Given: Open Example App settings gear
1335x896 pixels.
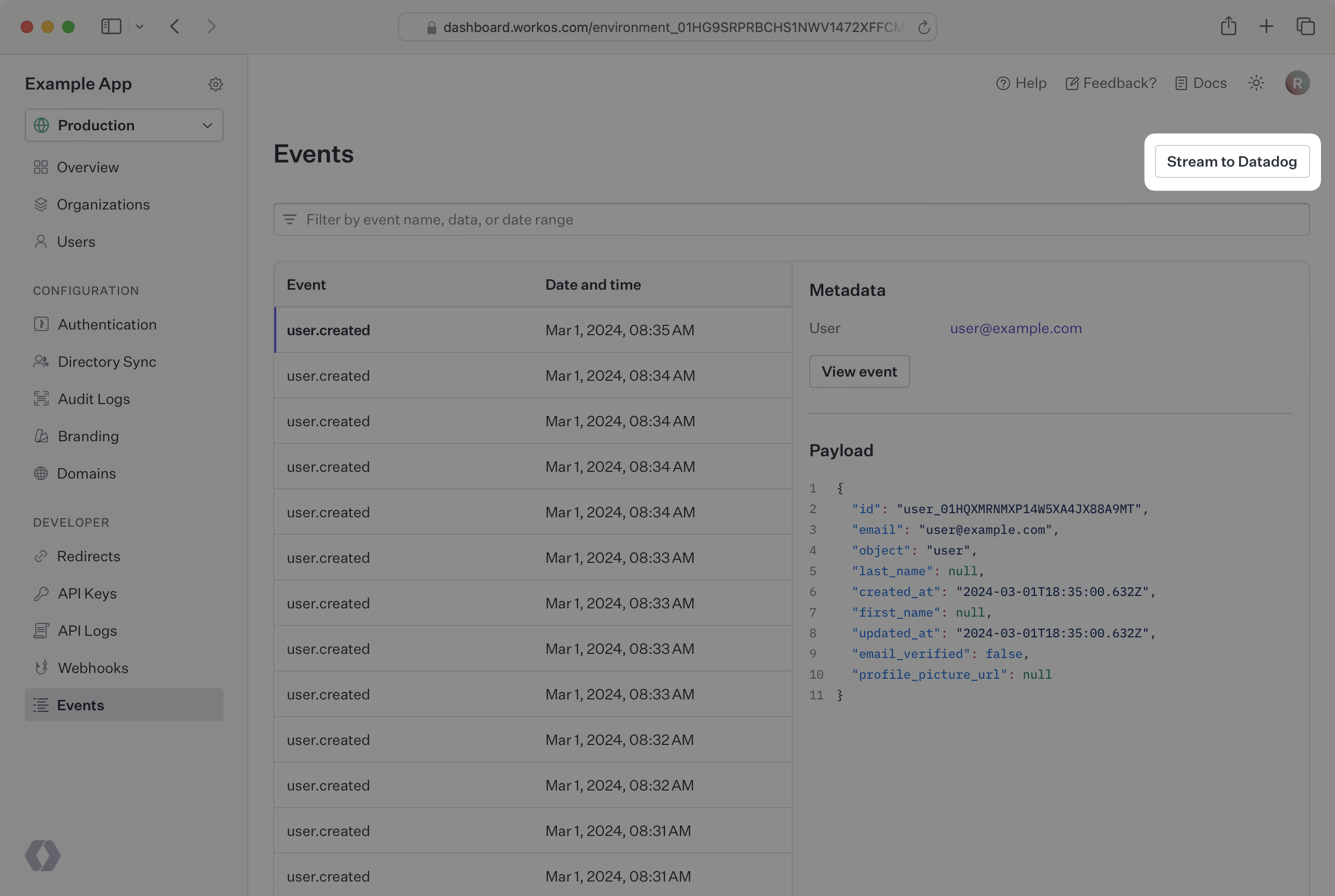Looking at the screenshot, I should pos(215,84).
